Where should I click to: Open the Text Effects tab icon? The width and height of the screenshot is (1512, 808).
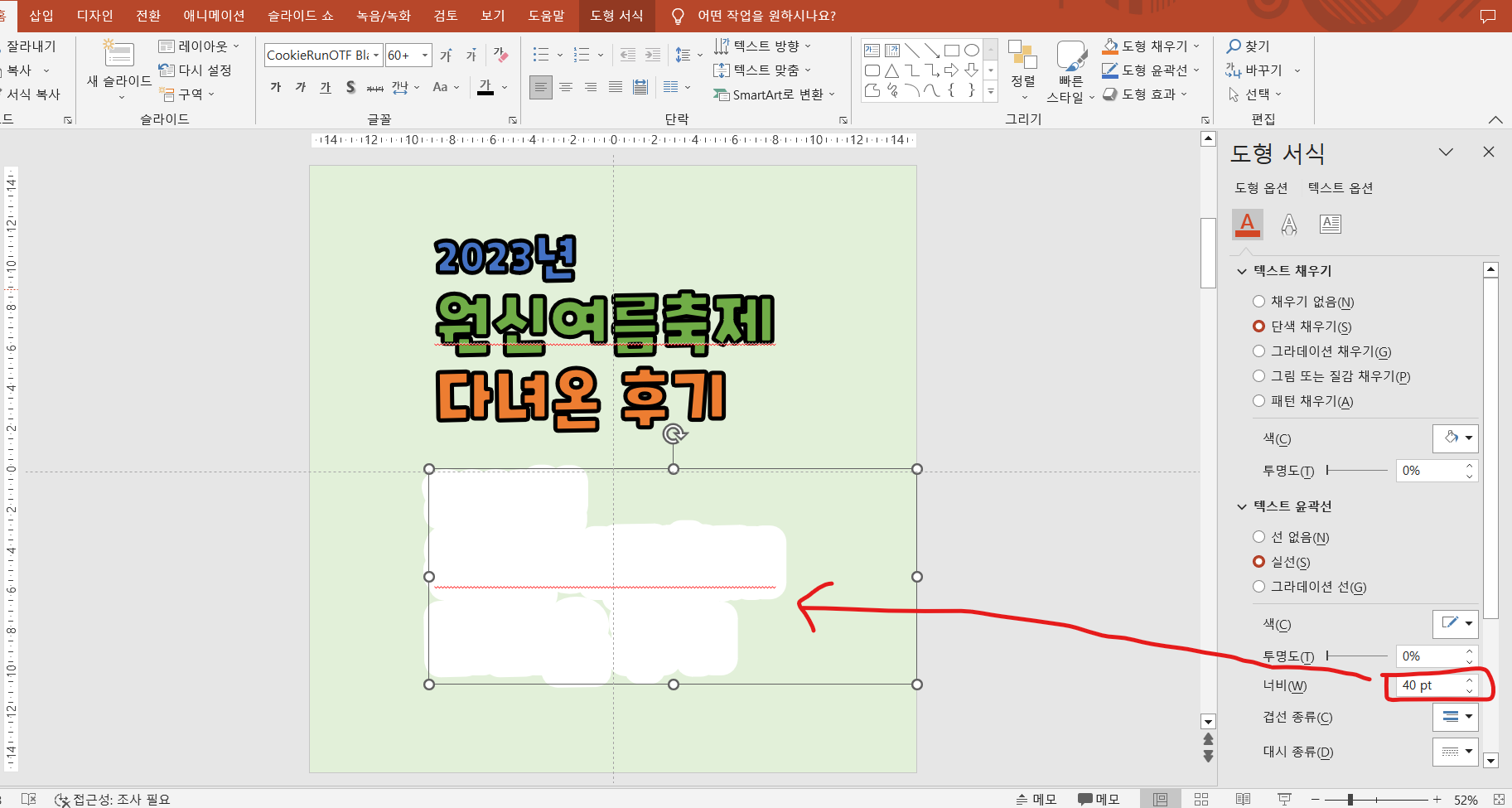pyautogui.click(x=1288, y=225)
